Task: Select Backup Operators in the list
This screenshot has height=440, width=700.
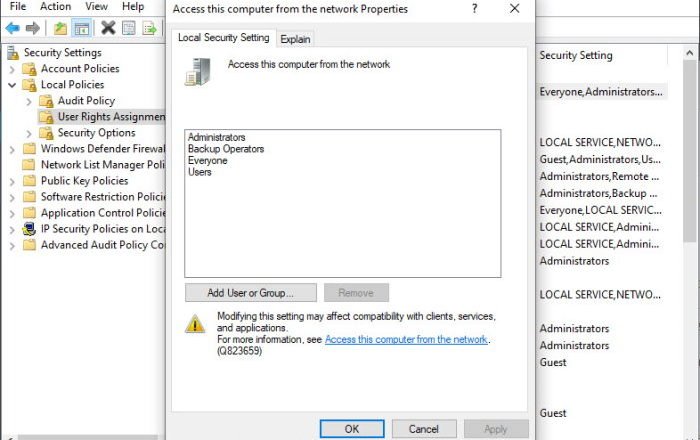Action: (x=226, y=149)
